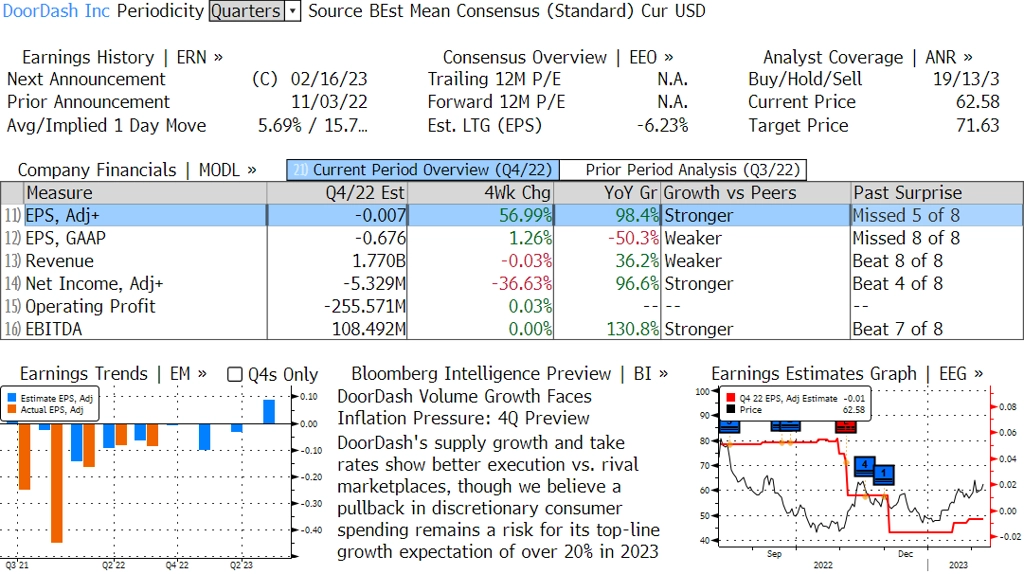1024x574 pixels.
Task: Click the Avg/Implied 1 Day Move value
Action: (x=313, y=125)
